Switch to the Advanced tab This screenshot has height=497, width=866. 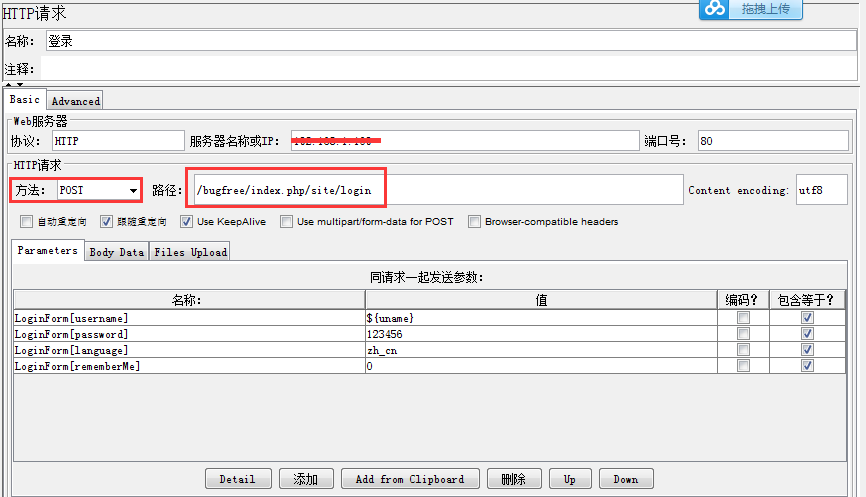[75, 101]
